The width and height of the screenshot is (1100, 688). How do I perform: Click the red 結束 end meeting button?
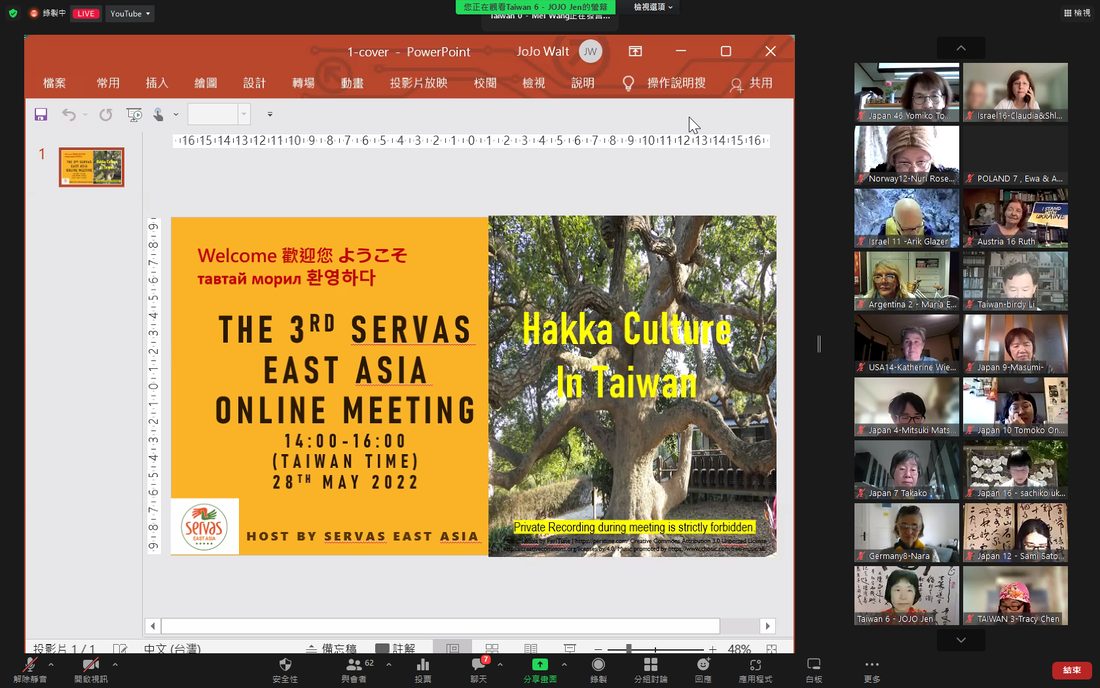click(x=1072, y=670)
